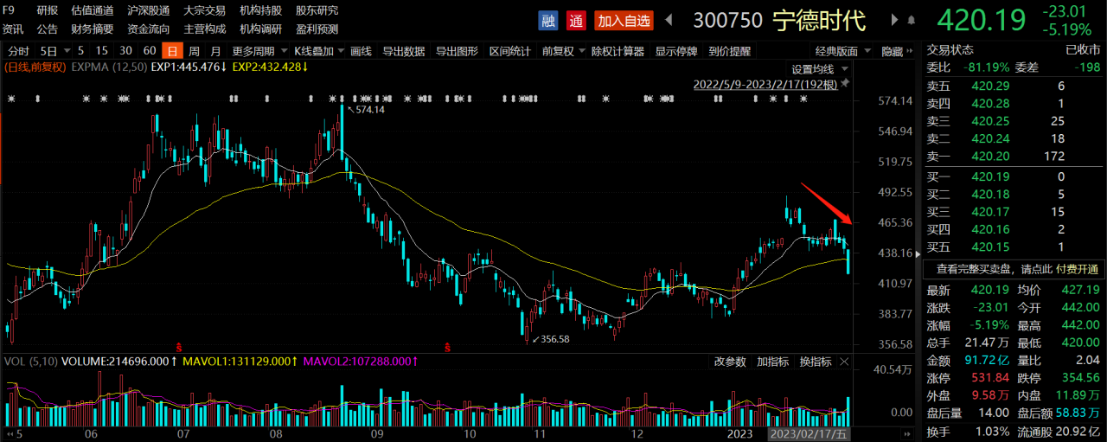
Task: Click the red S marker near July
Action: (x=179, y=347)
